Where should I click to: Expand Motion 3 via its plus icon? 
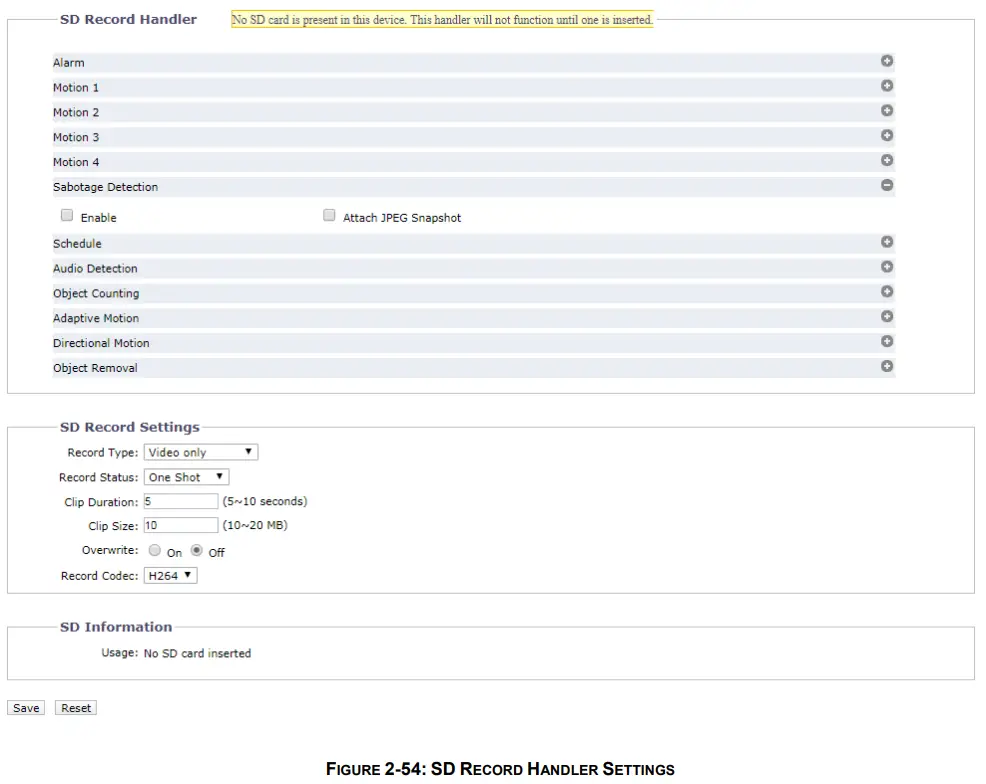click(x=887, y=135)
